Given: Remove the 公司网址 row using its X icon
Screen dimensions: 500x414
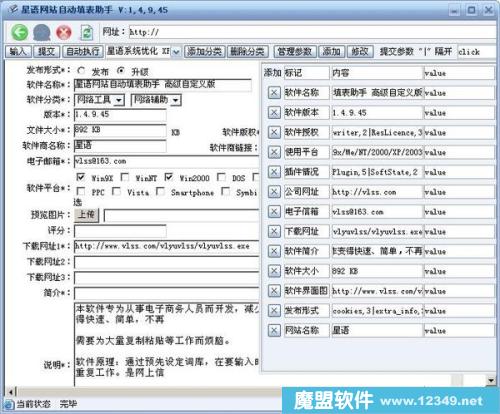Looking at the screenshot, I should pos(274,192).
